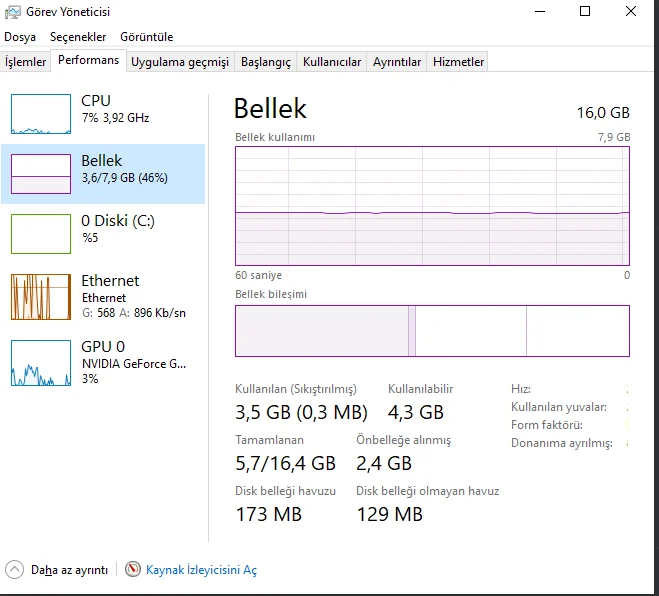
Task: Switch to the İşlemler tab
Action: [26, 62]
